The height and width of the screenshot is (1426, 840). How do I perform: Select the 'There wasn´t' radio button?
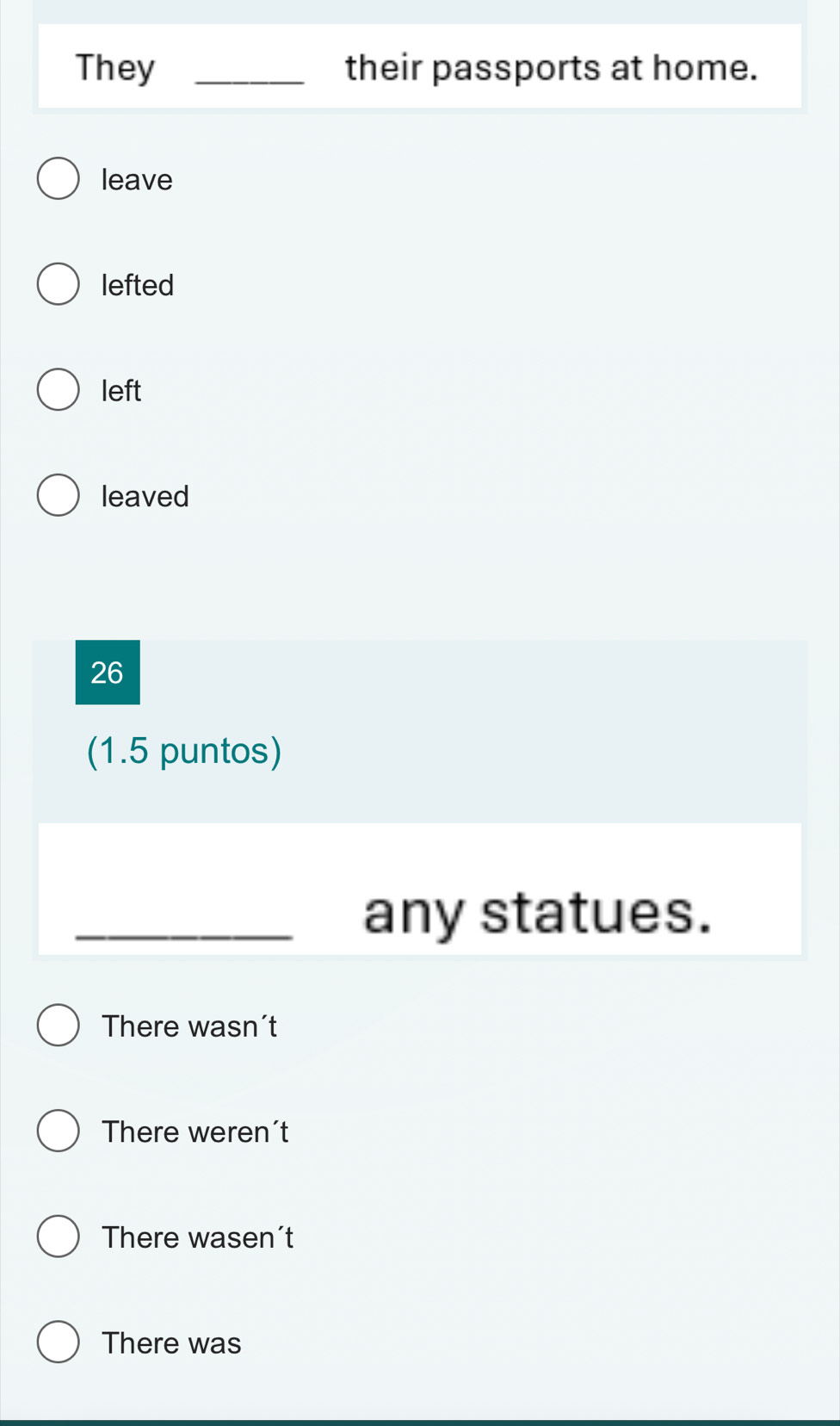tap(59, 1026)
